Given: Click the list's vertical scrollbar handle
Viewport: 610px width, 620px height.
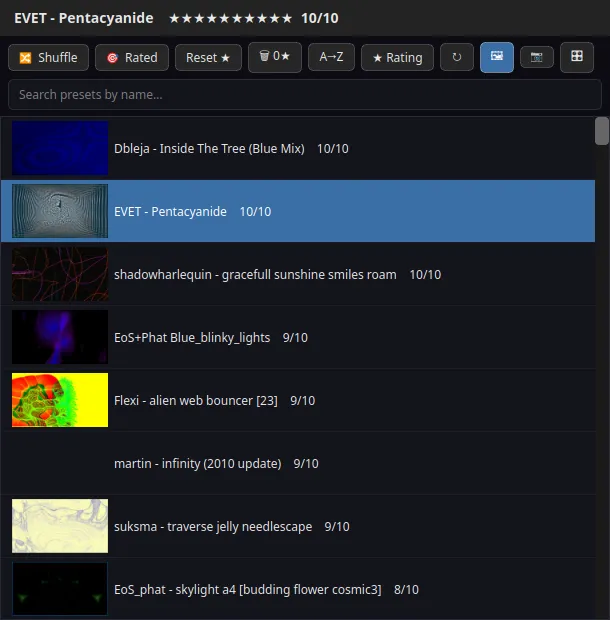Looking at the screenshot, I should click(602, 131).
